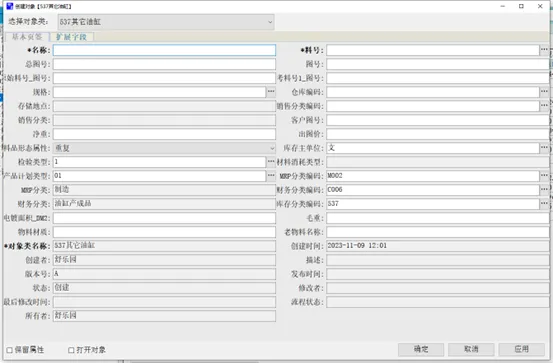Focus the 销售分类编码 input field
Screen dimensions: 553x363
click(433, 106)
